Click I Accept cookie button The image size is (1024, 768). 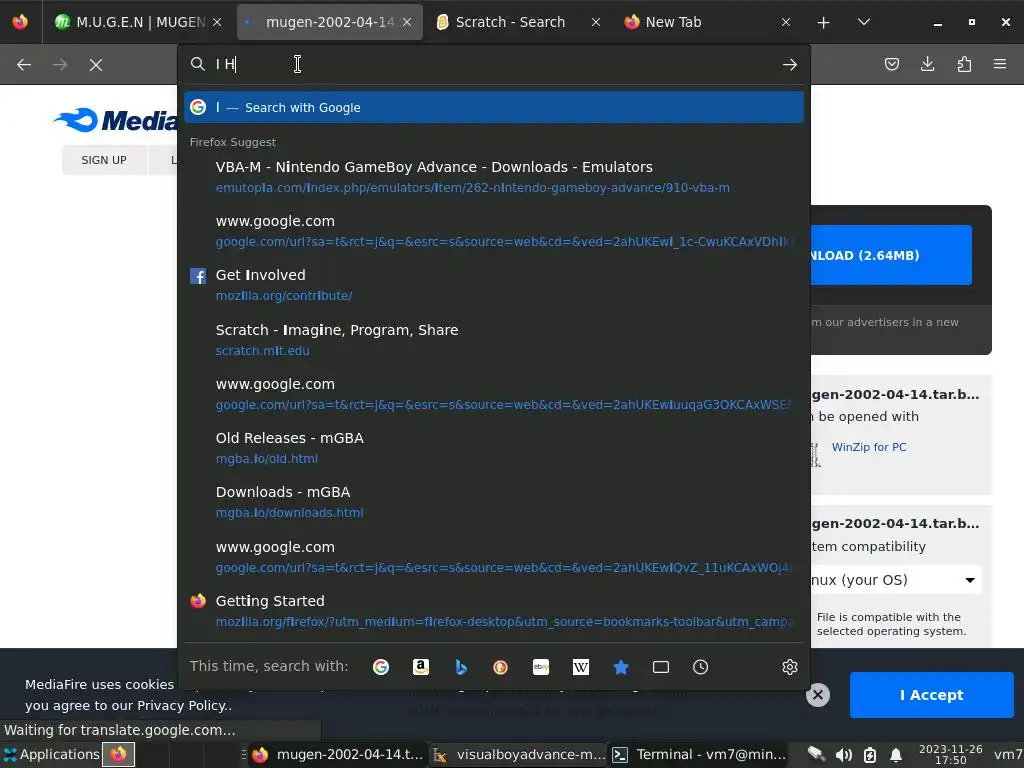point(931,695)
